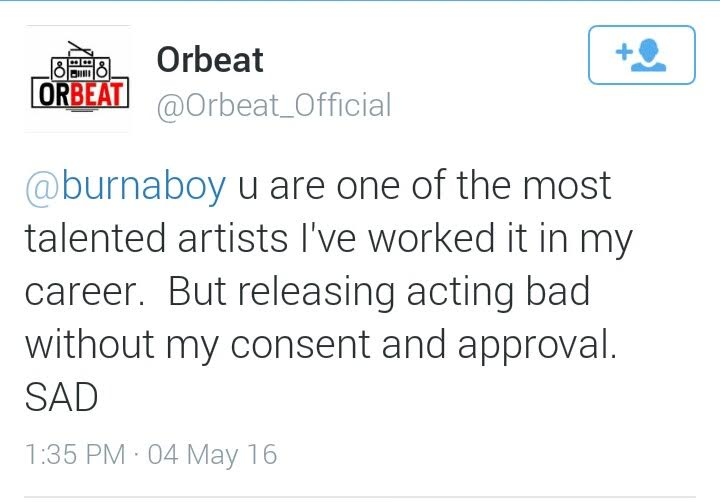
Task: Tap the person silhouette in follow button
Action: (x=654, y=56)
